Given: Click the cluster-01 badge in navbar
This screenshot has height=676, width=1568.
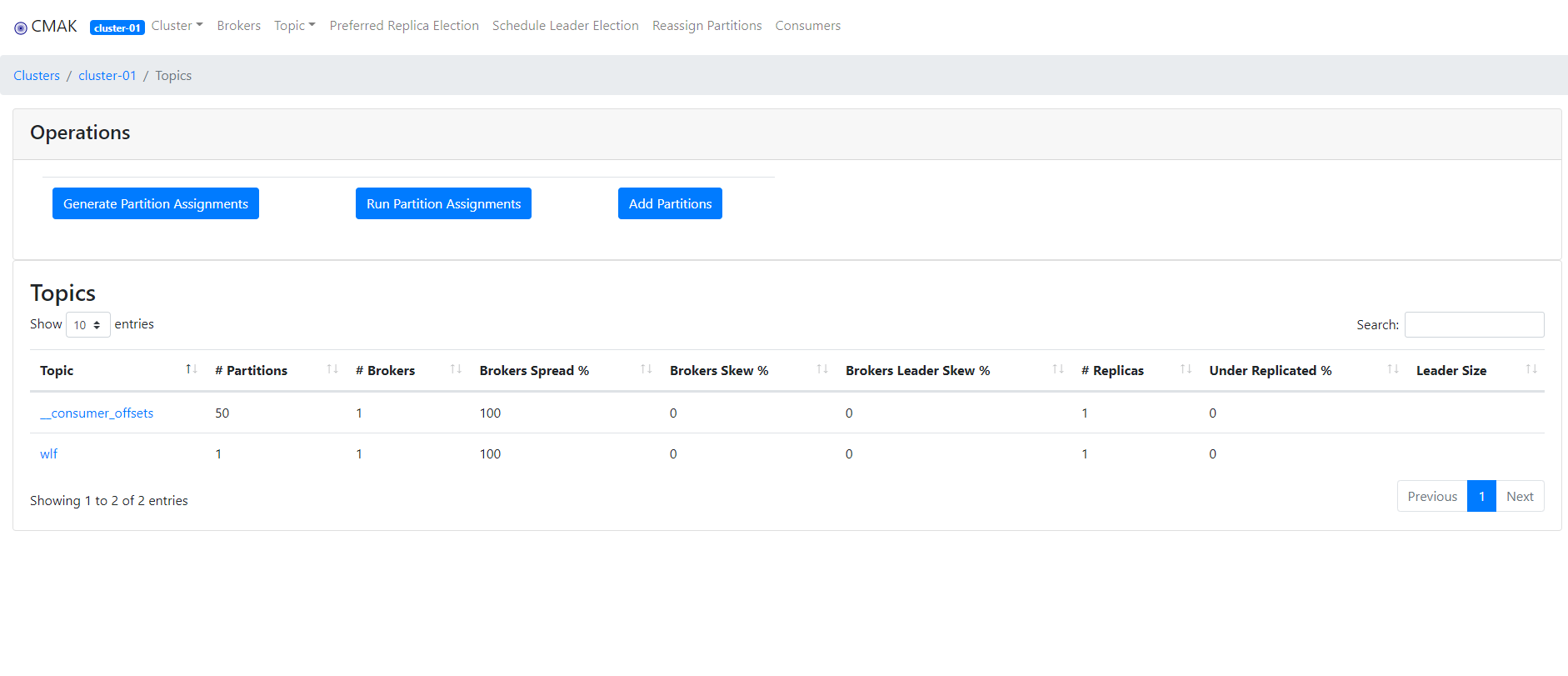Looking at the screenshot, I should coord(117,28).
